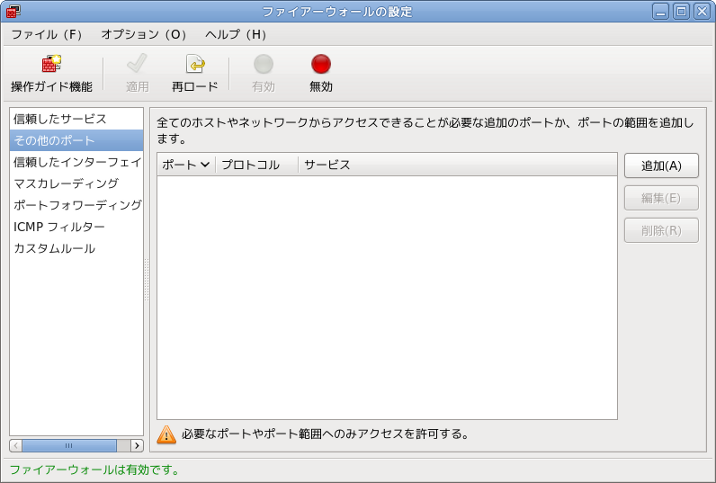Open the ファイル (F) menu

(x=46, y=35)
